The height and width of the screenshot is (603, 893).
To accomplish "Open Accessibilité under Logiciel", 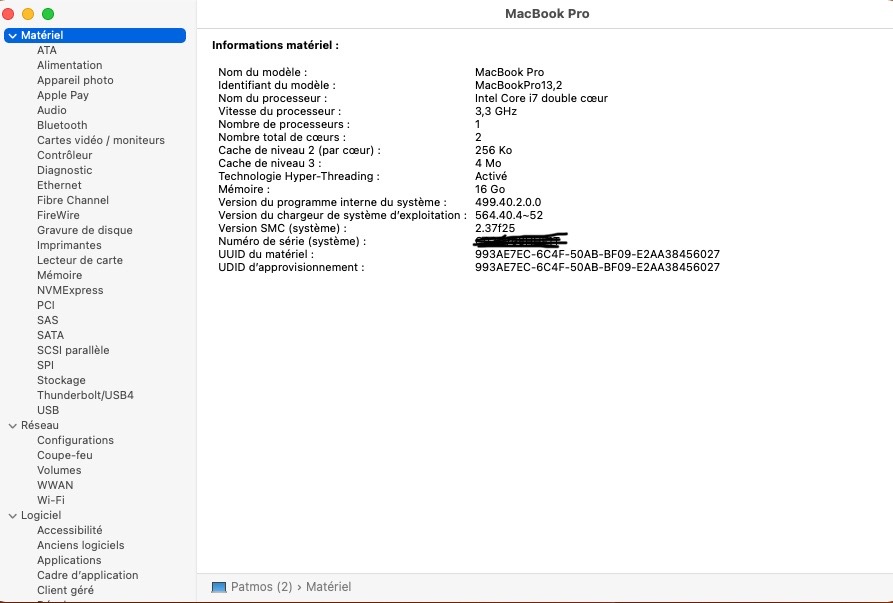I will tap(69, 530).
